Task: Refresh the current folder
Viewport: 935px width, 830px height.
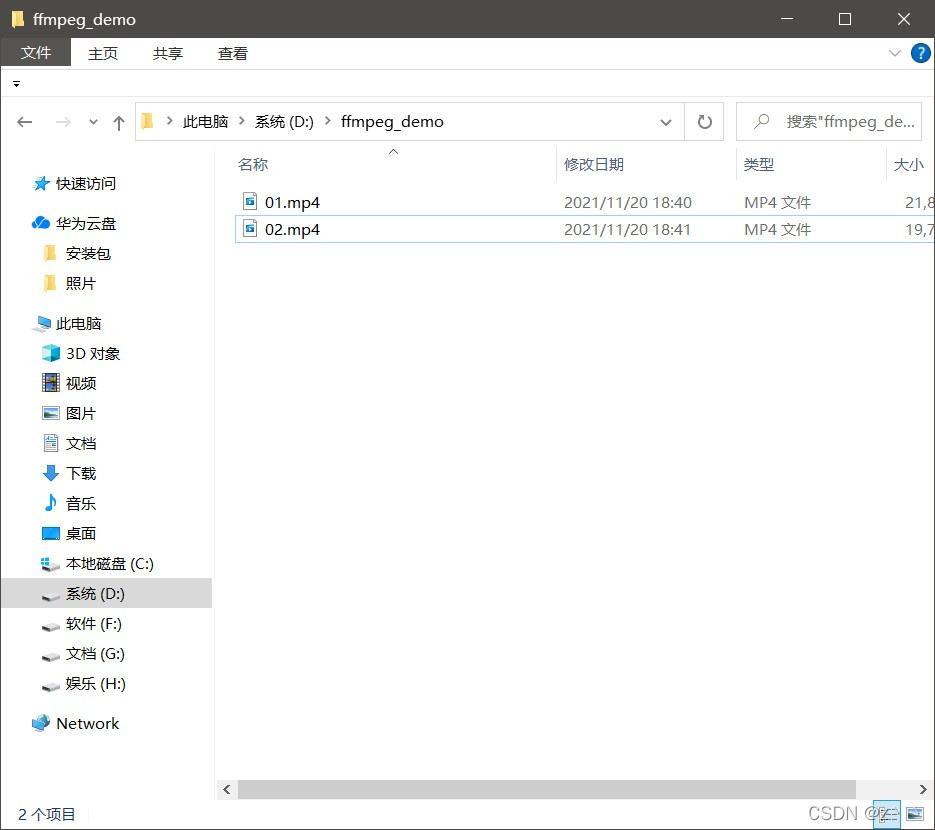Action: click(x=704, y=122)
